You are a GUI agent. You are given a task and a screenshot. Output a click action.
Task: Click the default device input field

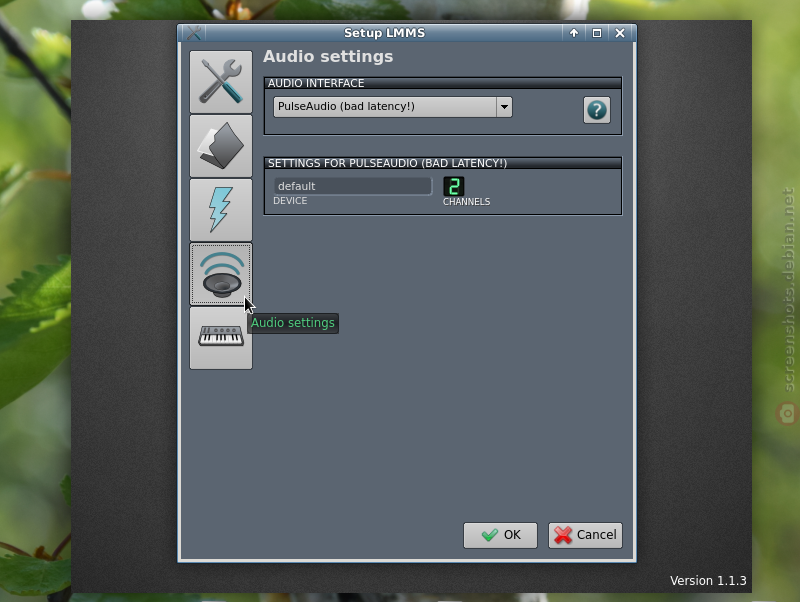tap(353, 186)
